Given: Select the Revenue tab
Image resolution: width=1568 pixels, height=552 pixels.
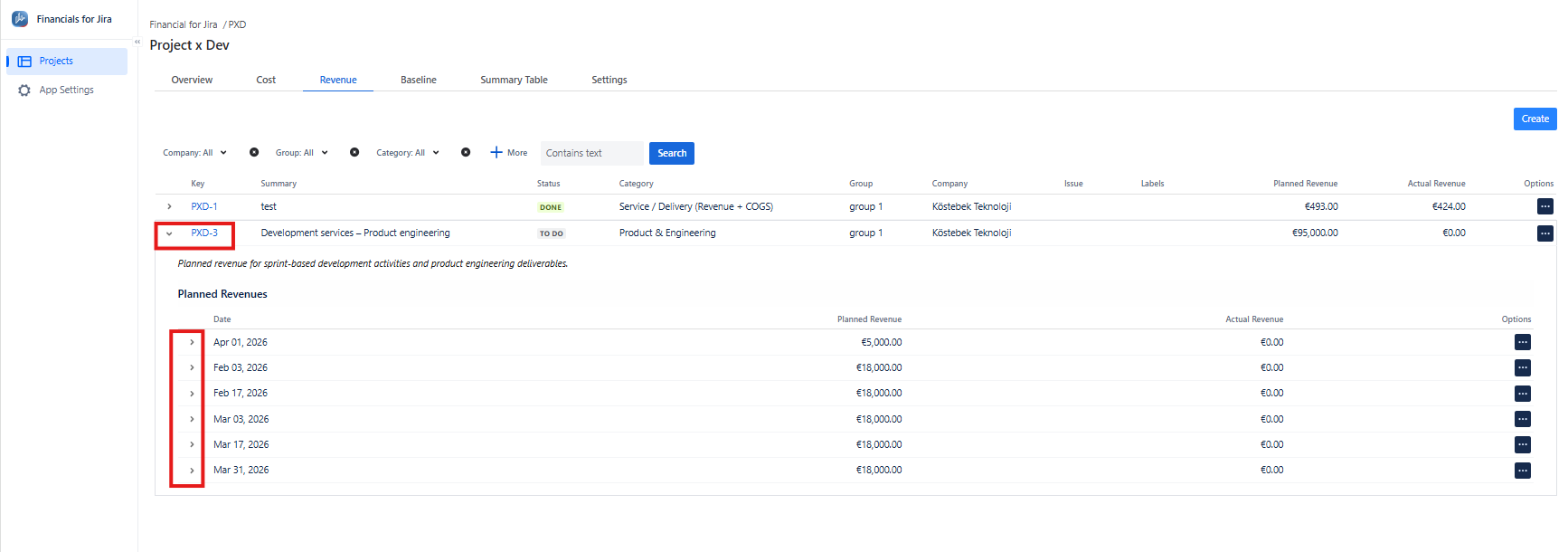Looking at the screenshot, I should click(x=338, y=80).
